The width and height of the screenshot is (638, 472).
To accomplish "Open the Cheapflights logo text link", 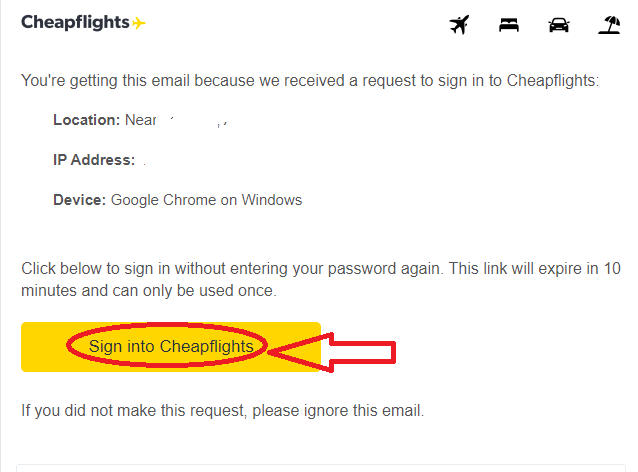I will click(75, 22).
